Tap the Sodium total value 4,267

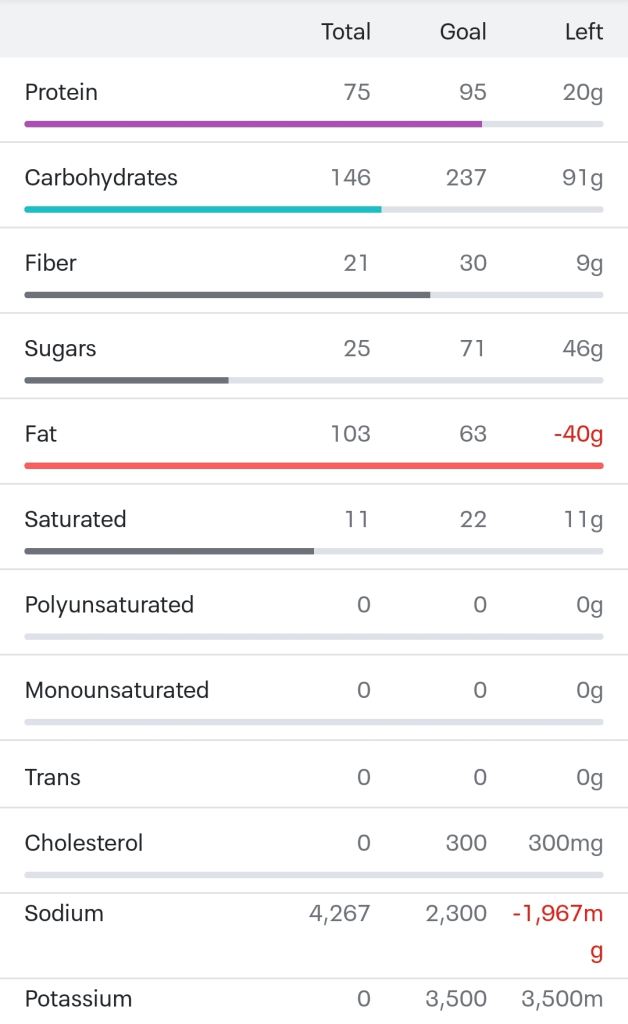(x=340, y=913)
